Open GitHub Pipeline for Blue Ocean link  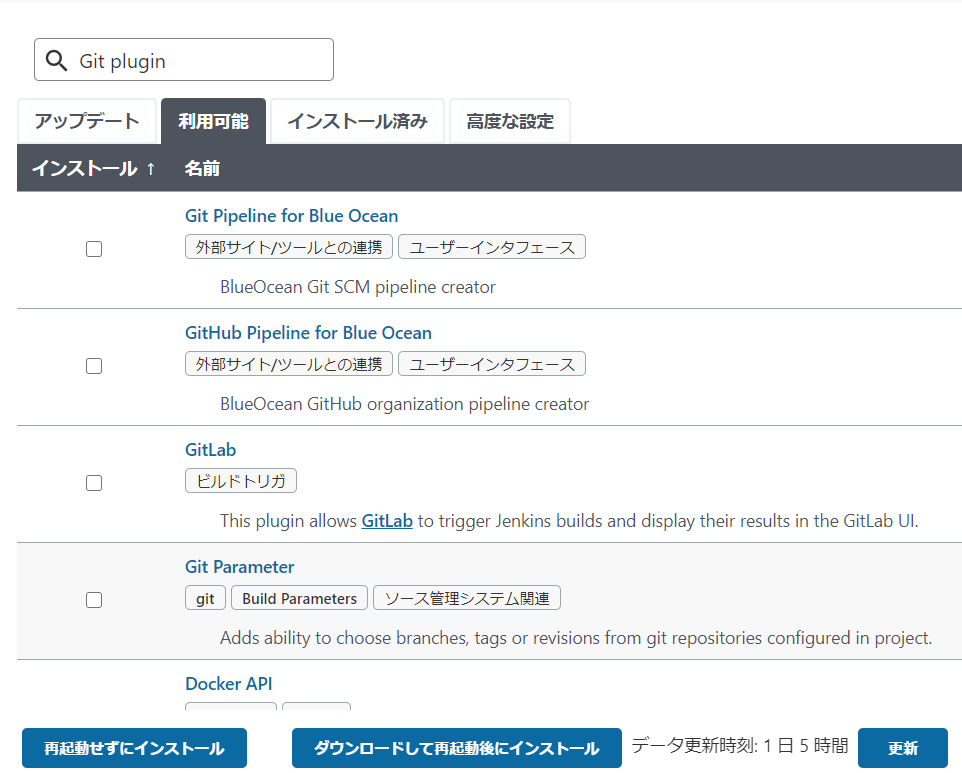(308, 333)
